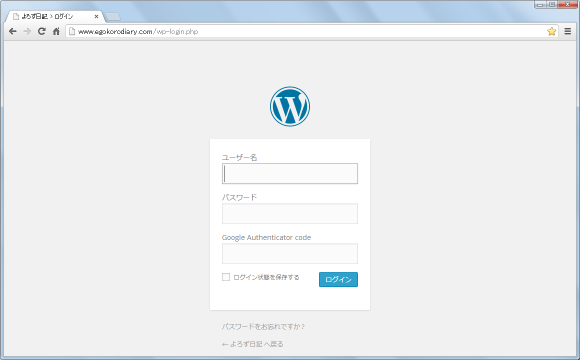580x360 pixels.
Task: Close the よろず日記 ログイン tab
Action: (96, 17)
